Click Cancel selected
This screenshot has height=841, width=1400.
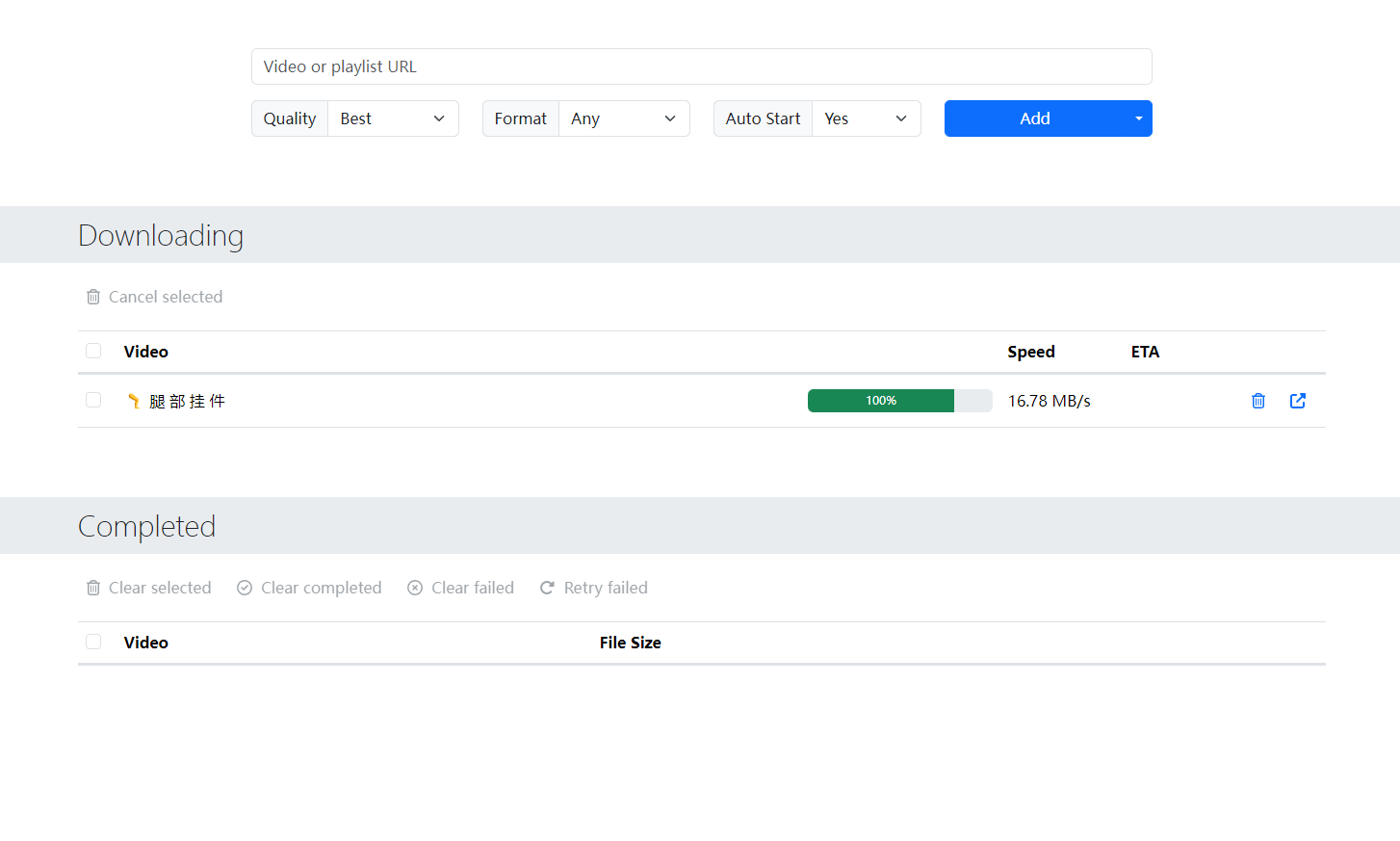(x=154, y=297)
